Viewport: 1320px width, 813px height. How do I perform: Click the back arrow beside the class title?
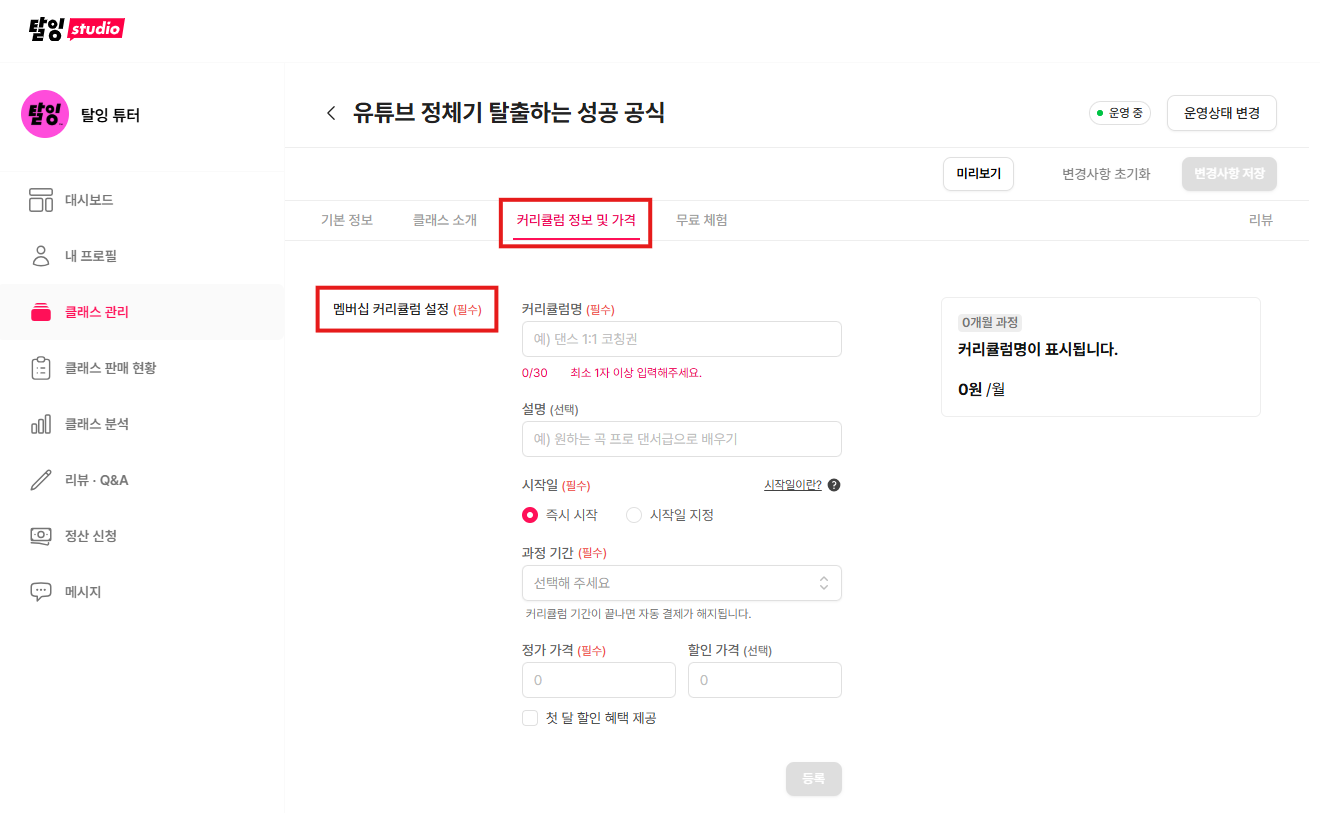tap(331, 113)
